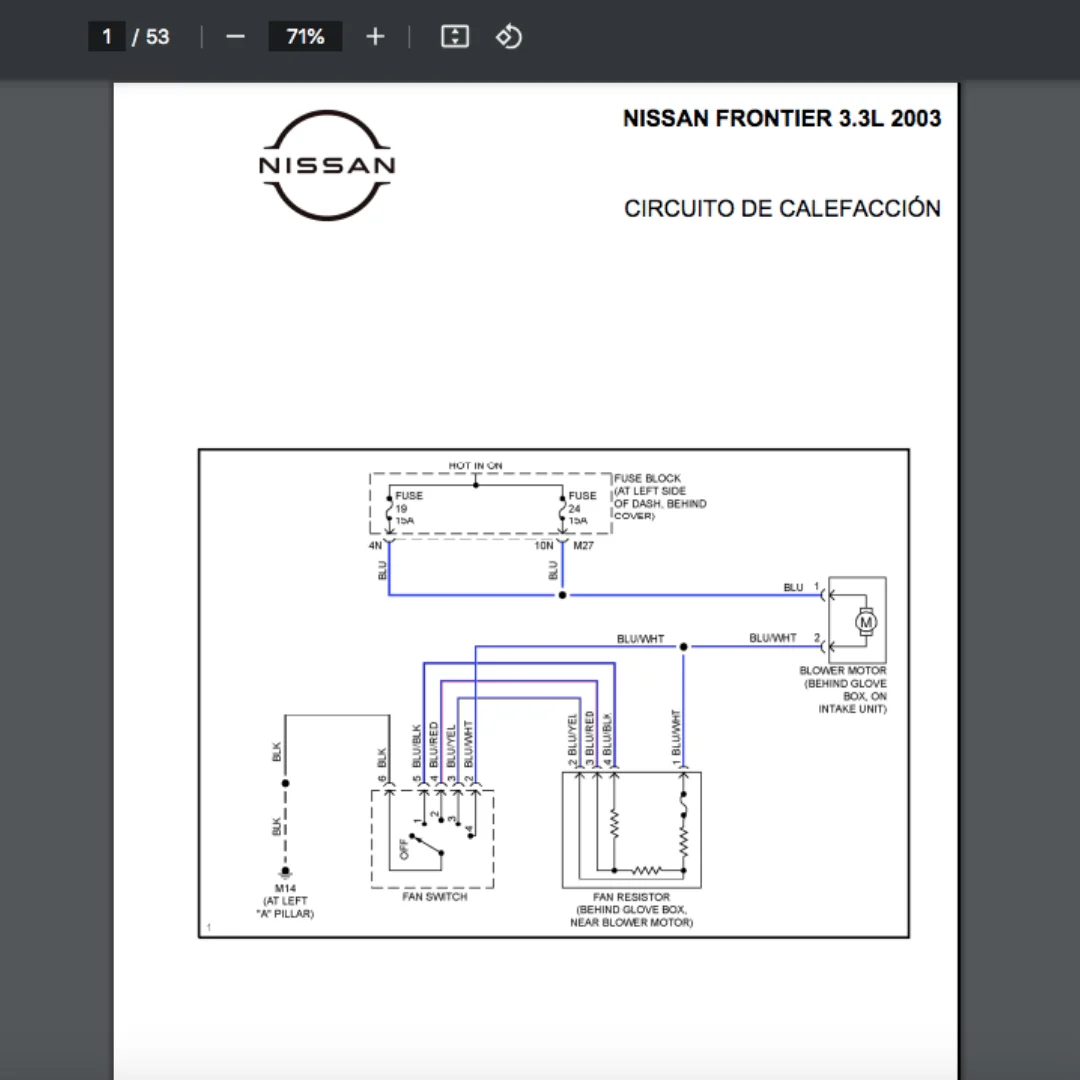Click the title NISSAN FRONTIER 3.3L 2003

tap(782, 118)
